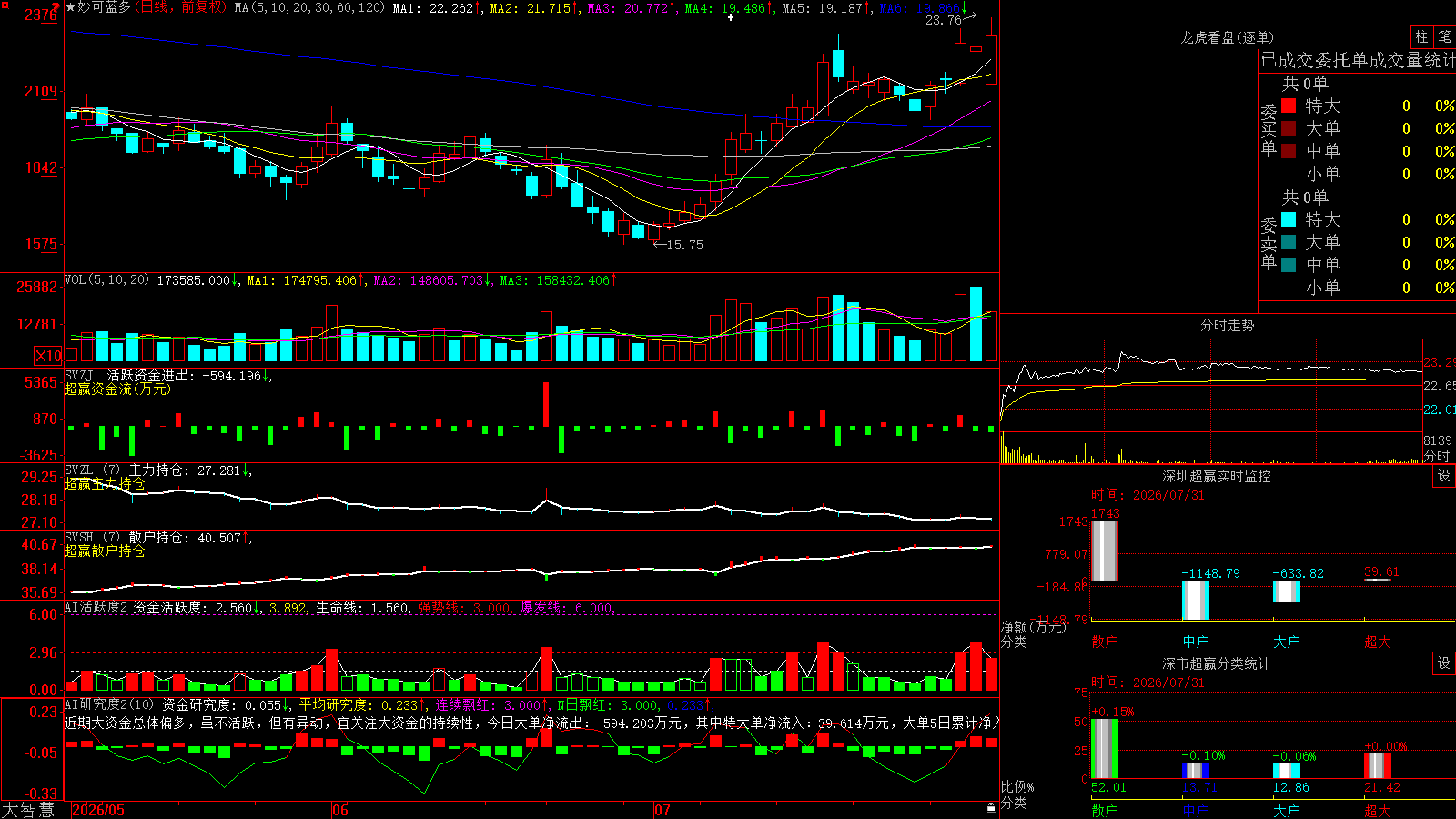Click the 已成交委托单成交量统计 header
1456x819 pixels.
1358,60
